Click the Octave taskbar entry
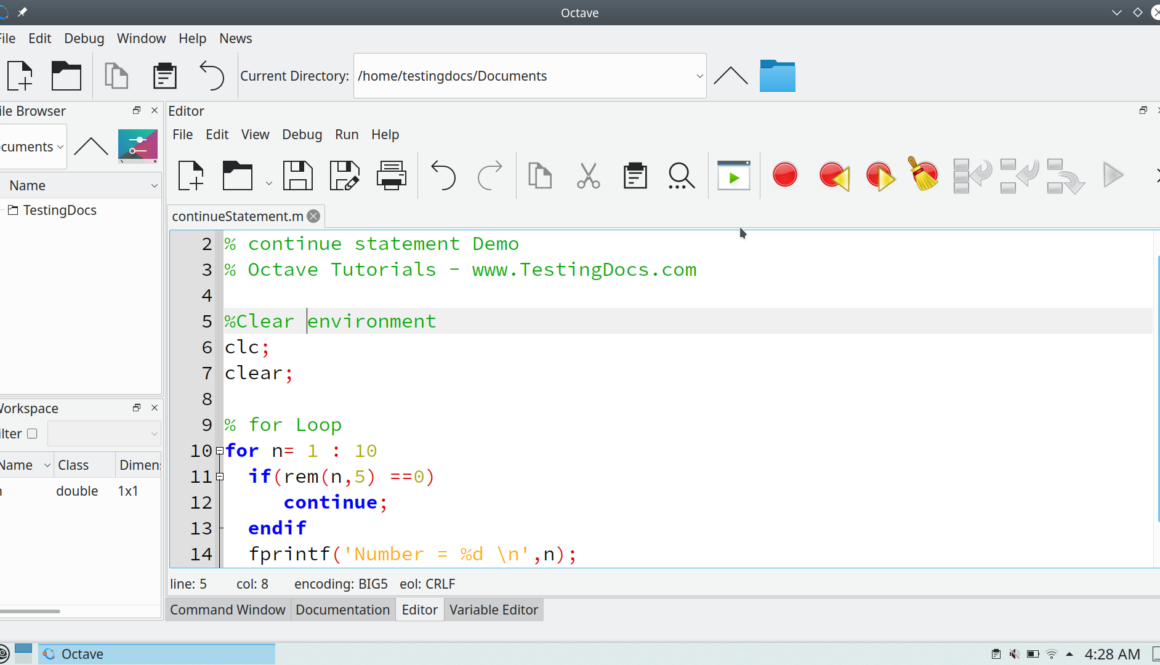1160x665 pixels. (x=156, y=654)
